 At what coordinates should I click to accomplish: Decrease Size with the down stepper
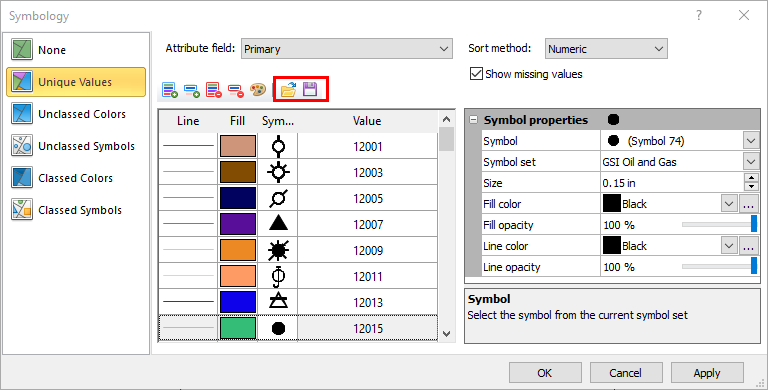(x=751, y=187)
